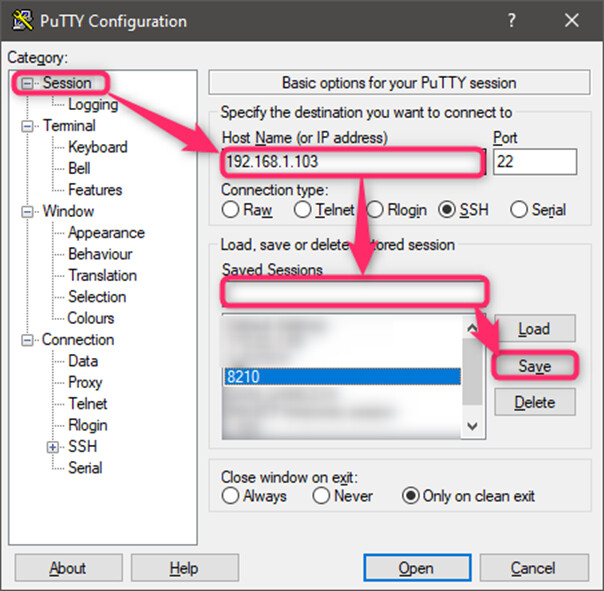
Task: Collapse the Window tree node
Action: click(27, 212)
